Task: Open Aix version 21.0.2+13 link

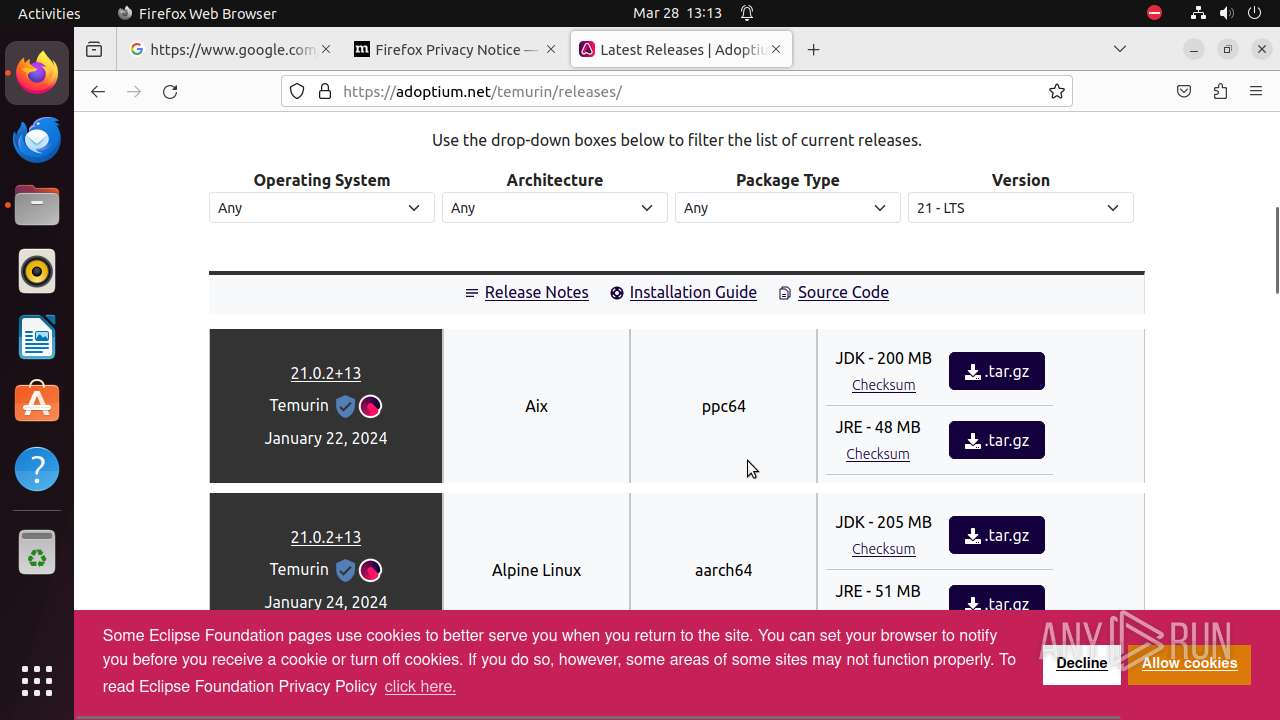Action: tap(326, 373)
